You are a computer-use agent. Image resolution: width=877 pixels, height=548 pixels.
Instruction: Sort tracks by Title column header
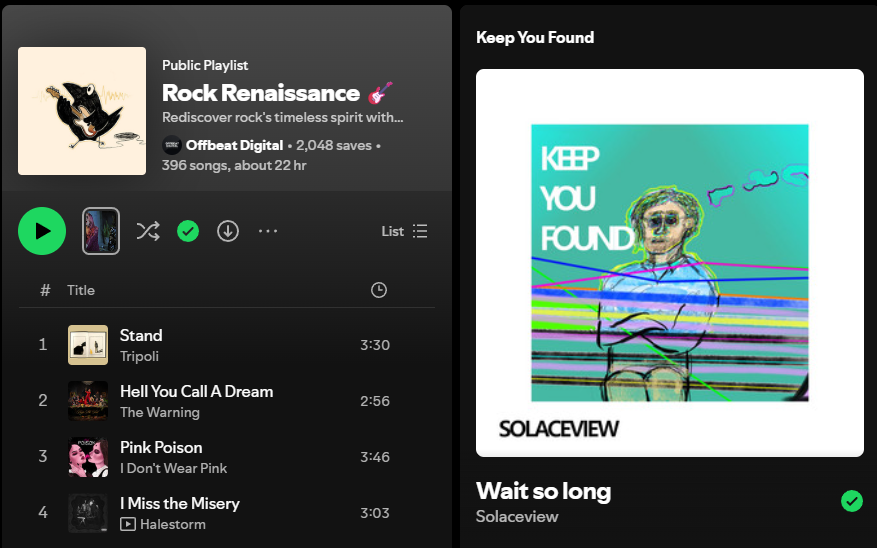coord(81,290)
